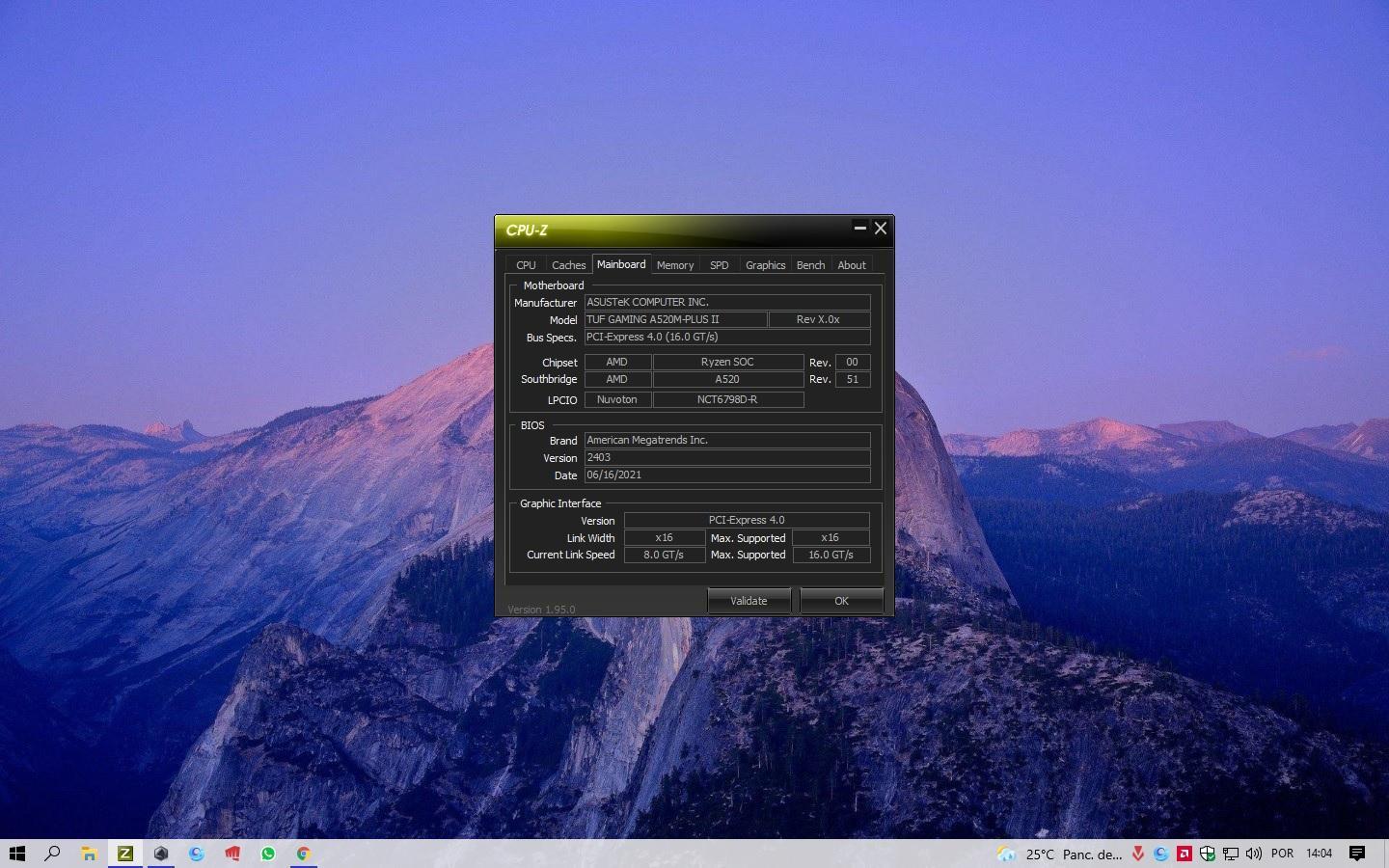Click the Max. Supported 16.0 GT/s value
Screen dimensions: 1389x868
pyautogui.click(x=831, y=556)
